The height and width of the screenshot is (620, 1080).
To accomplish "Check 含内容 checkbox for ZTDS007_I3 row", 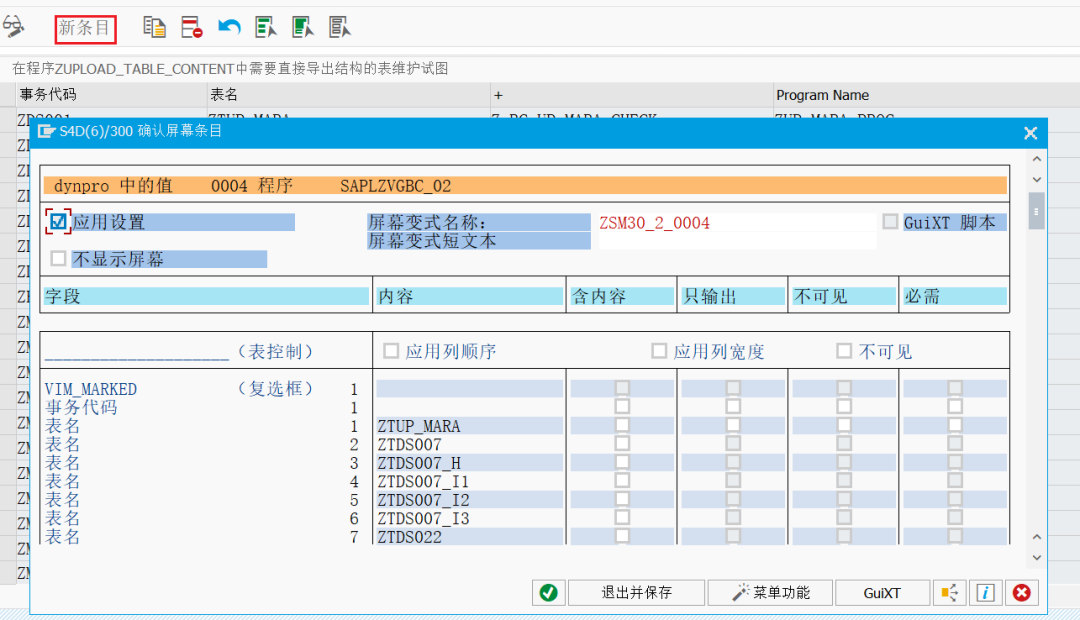I will (x=623, y=517).
